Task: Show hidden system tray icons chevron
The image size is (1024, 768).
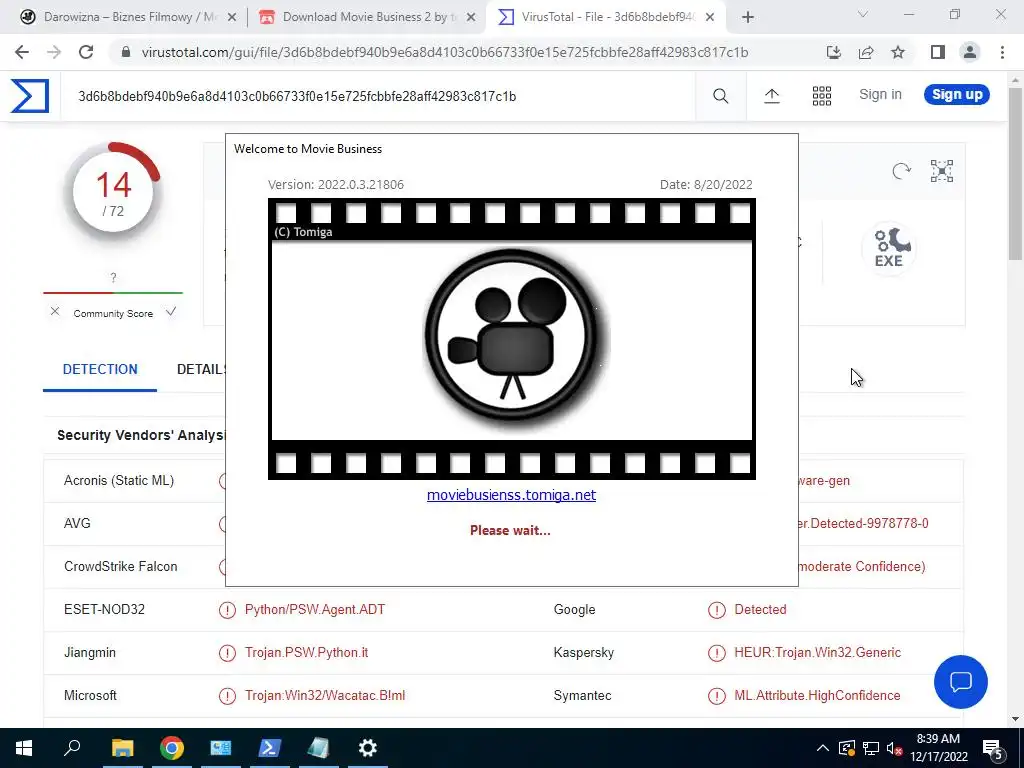Action: (823, 748)
